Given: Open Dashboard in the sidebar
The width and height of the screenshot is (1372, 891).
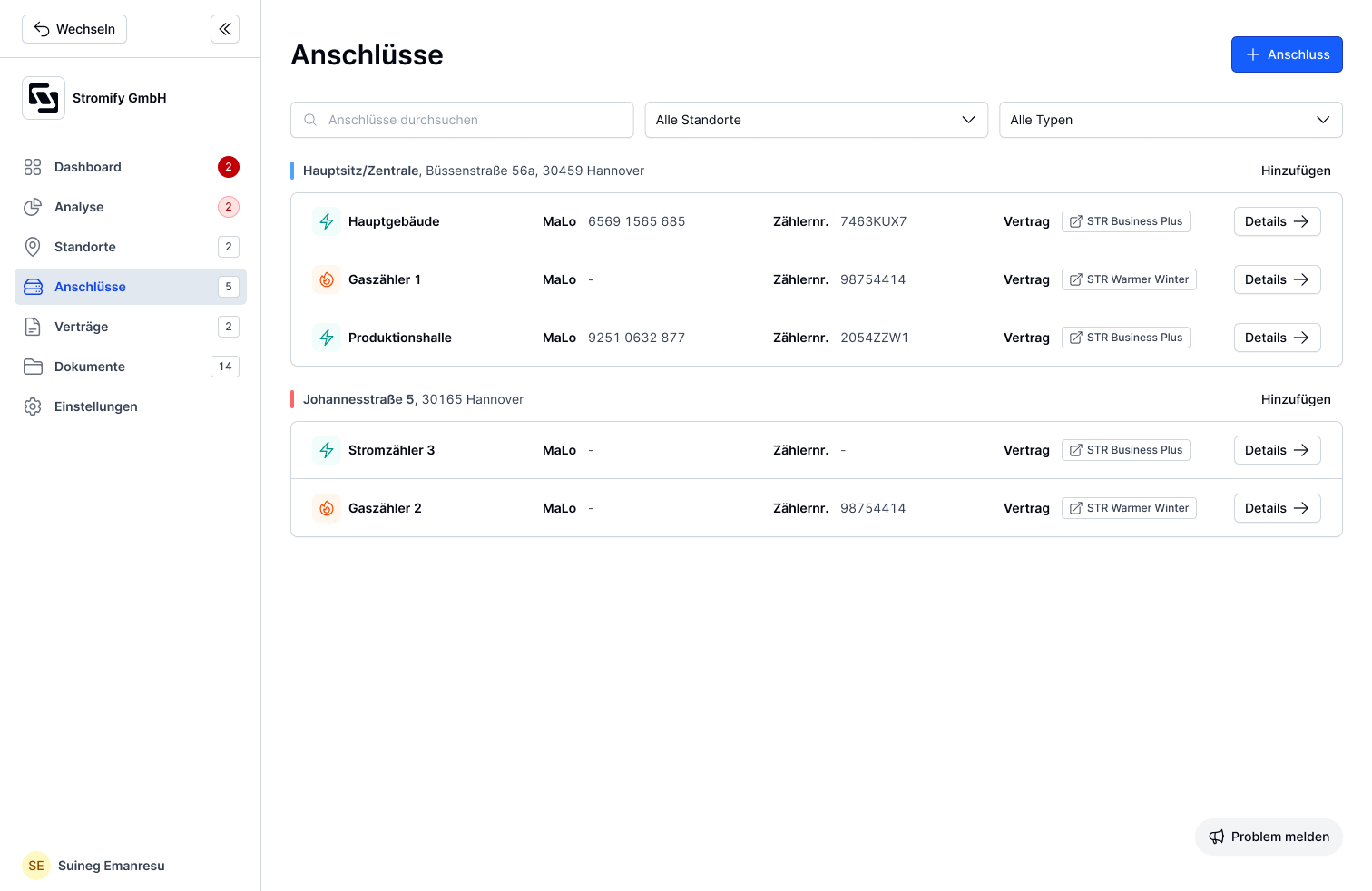Looking at the screenshot, I should [131, 167].
